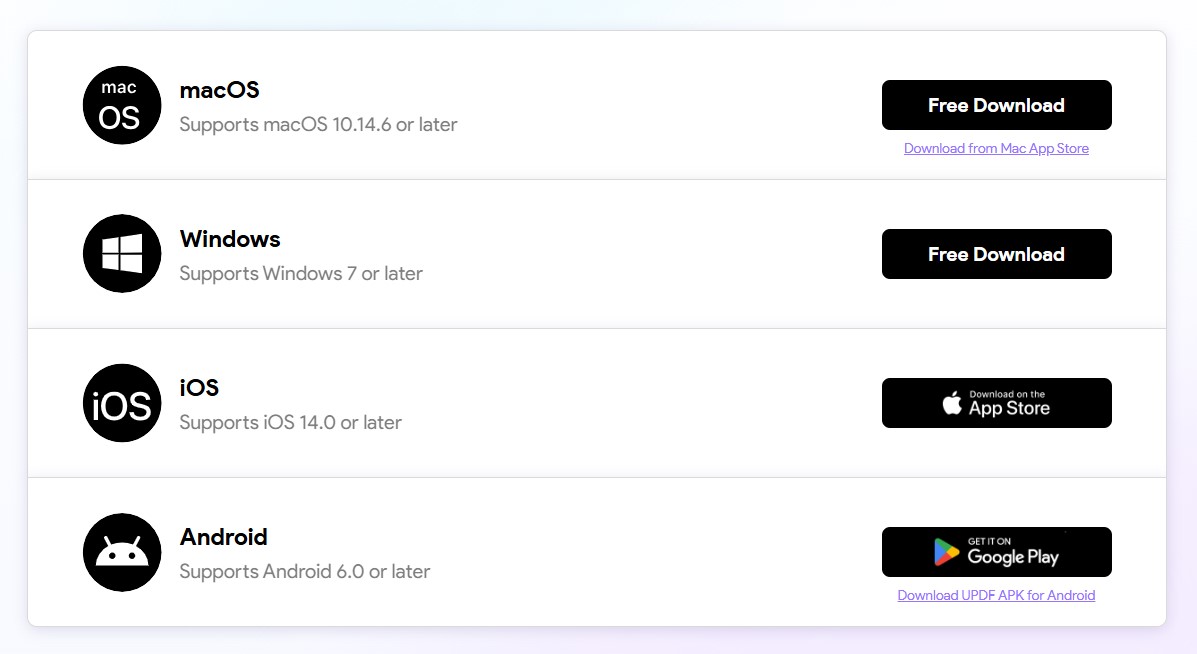
Task: Click the 'Supports macOS 10.14.6 or later' text
Action: (x=318, y=124)
